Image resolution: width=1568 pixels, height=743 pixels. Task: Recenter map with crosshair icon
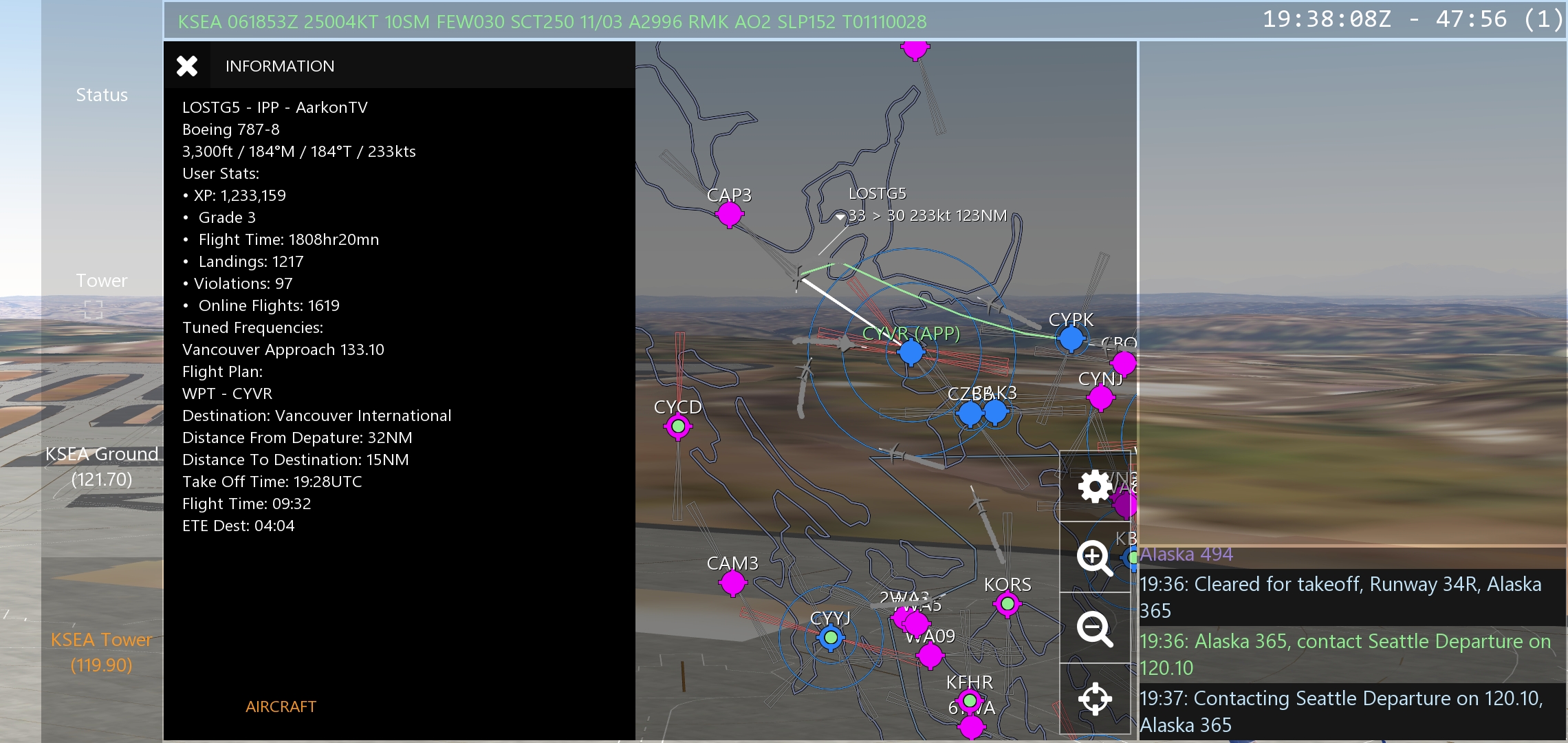(1095, 700)
